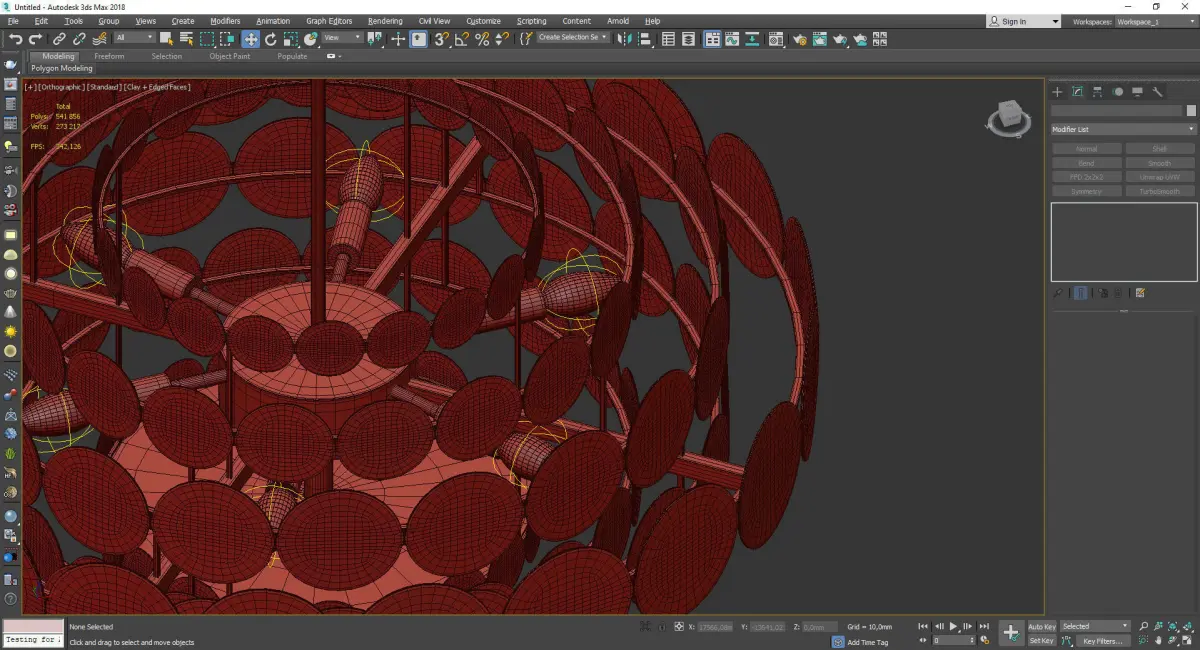The width and height of the screenshot is (1200, 650).
Task: Open the Scripting menu
Action: [532, 21]
